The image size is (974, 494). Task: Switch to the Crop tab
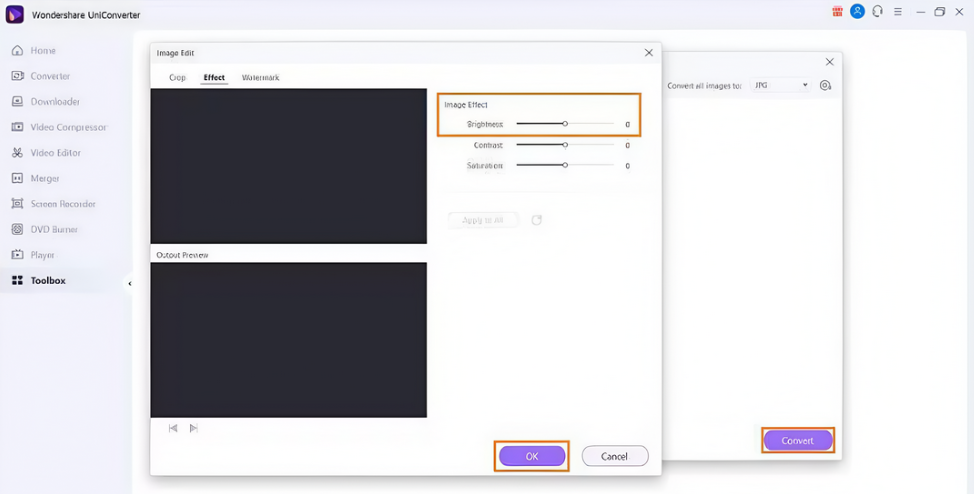[x=178, y=78]
